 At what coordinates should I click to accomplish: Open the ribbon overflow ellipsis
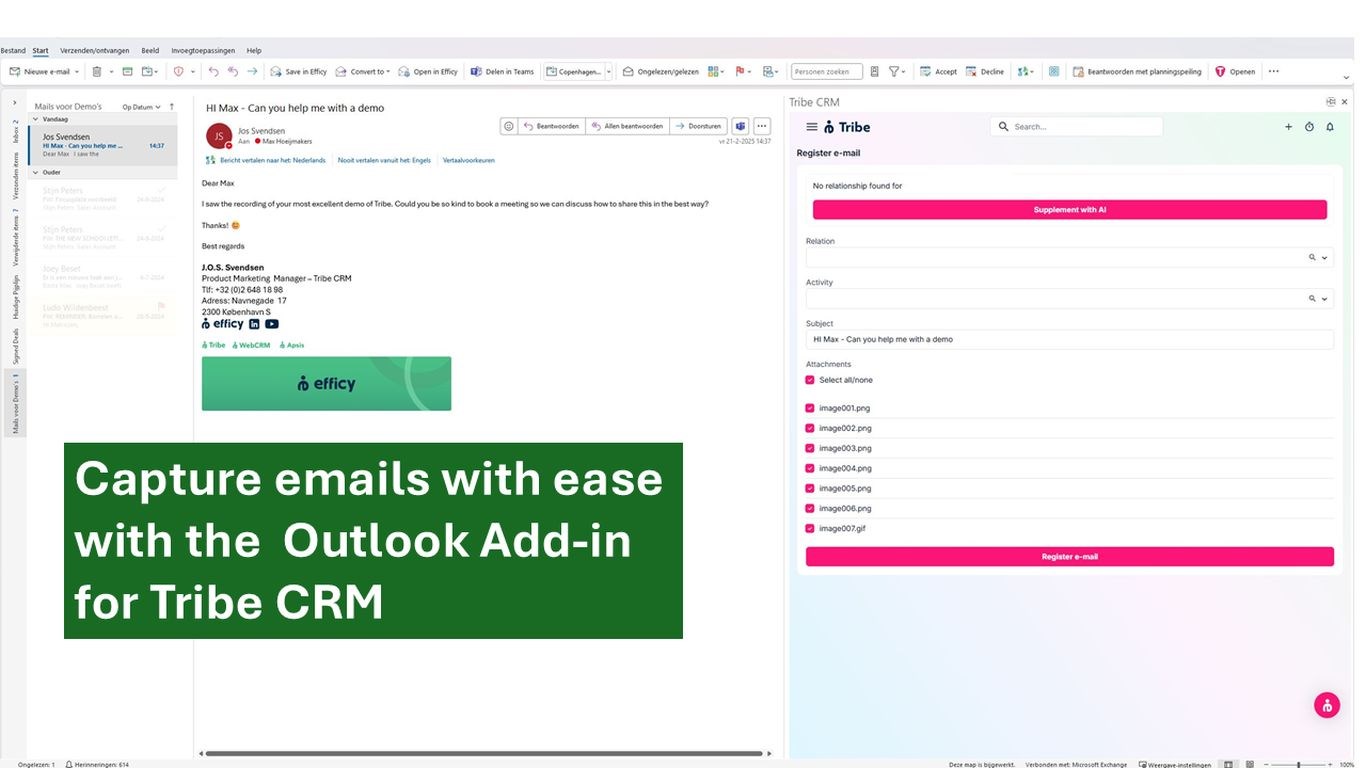pyautogui.click(x=1273, y=71)
